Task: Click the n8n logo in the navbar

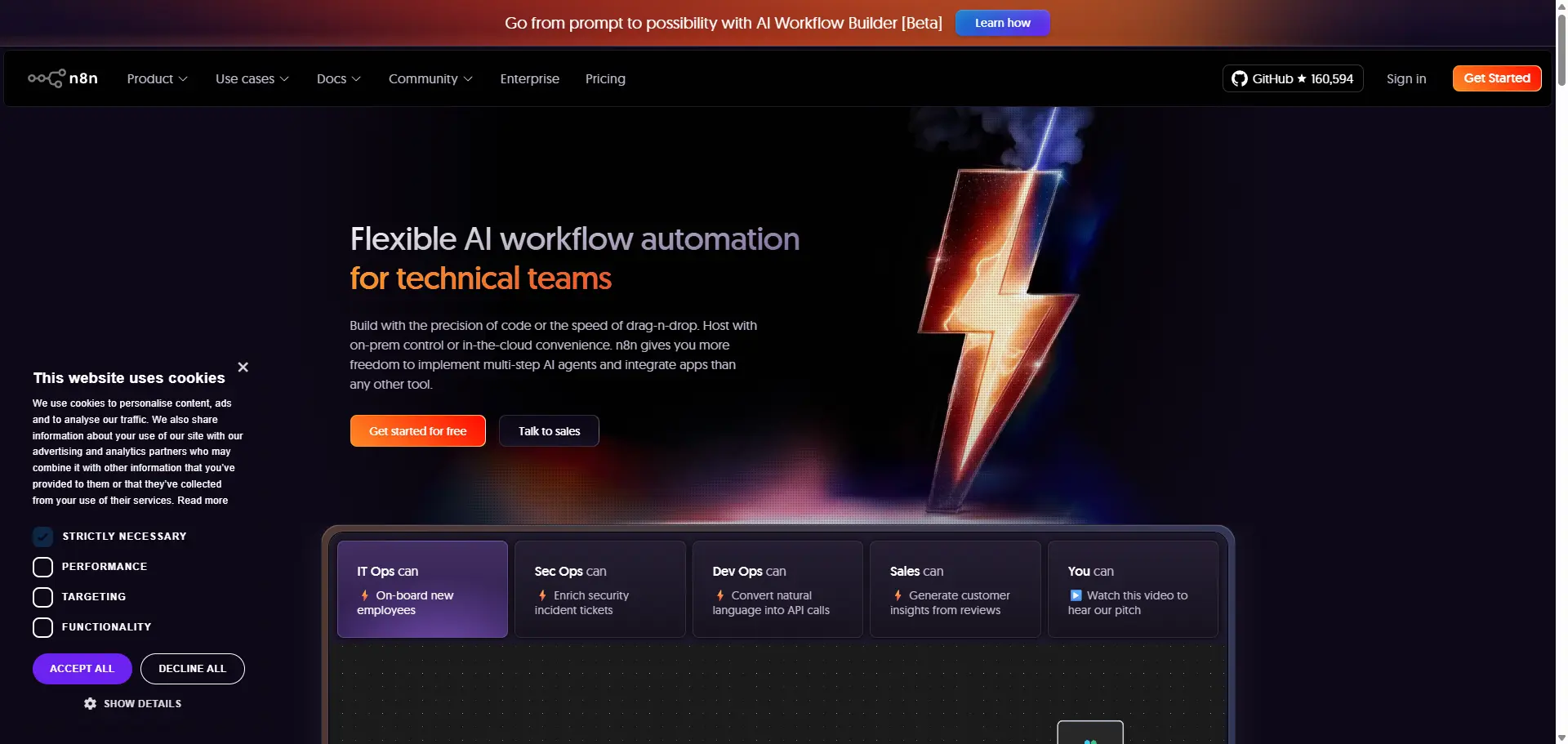Action: click(x=63, y=78)
